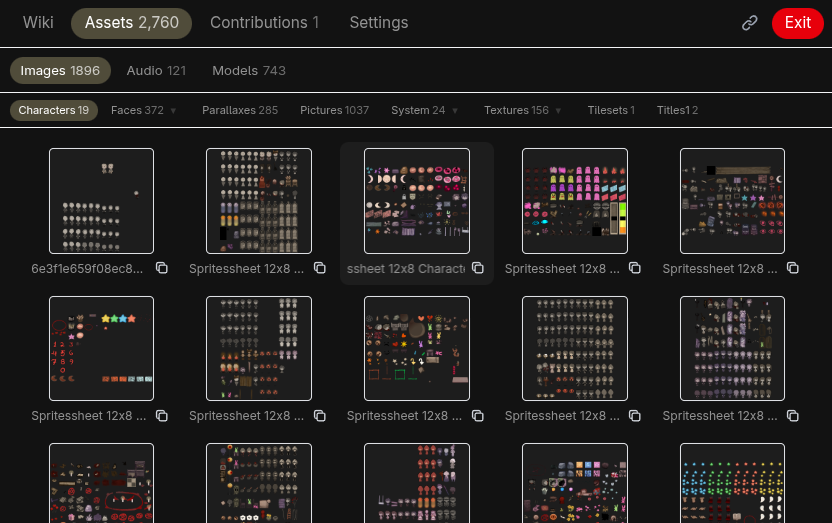
Task: Open the Faces 372 category
Action: click(x=137, y=110)
